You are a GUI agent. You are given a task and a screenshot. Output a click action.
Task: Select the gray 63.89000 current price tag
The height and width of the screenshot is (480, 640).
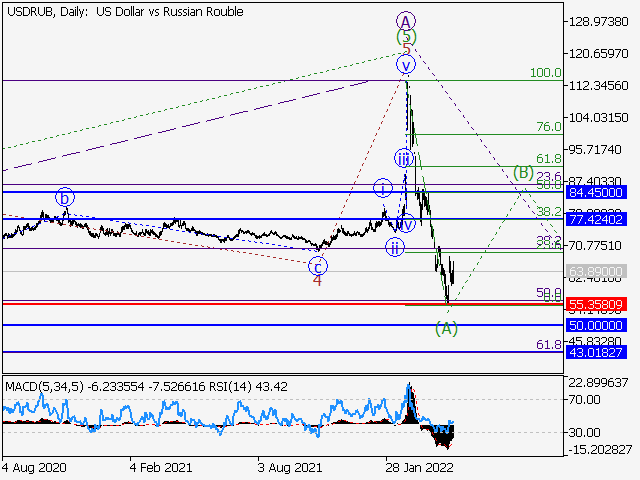tap(596, 271)
